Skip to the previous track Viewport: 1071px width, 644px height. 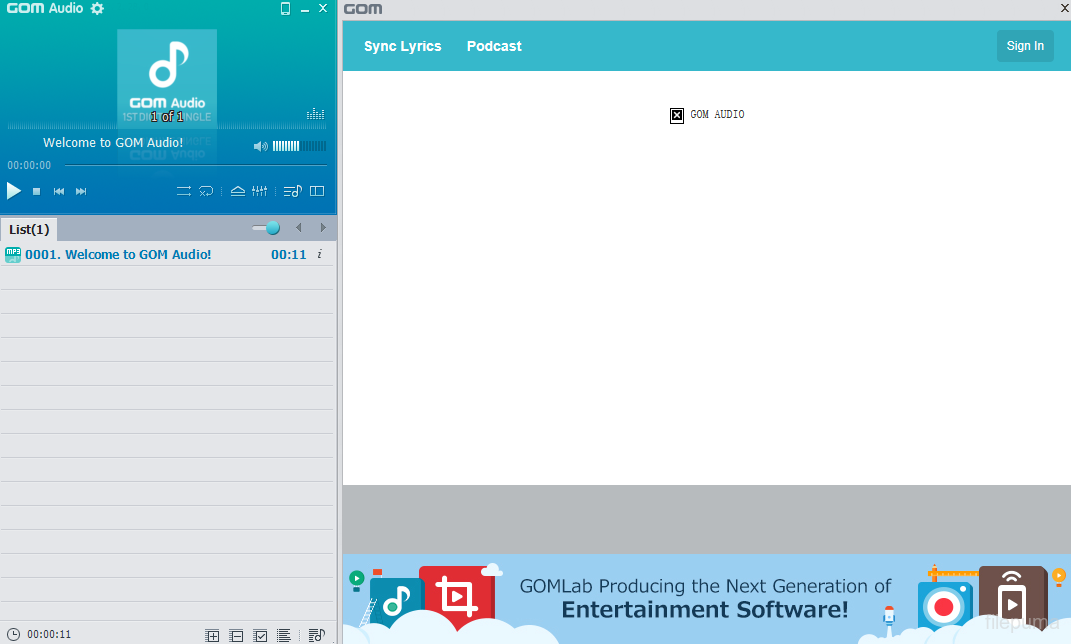point(59,191)
